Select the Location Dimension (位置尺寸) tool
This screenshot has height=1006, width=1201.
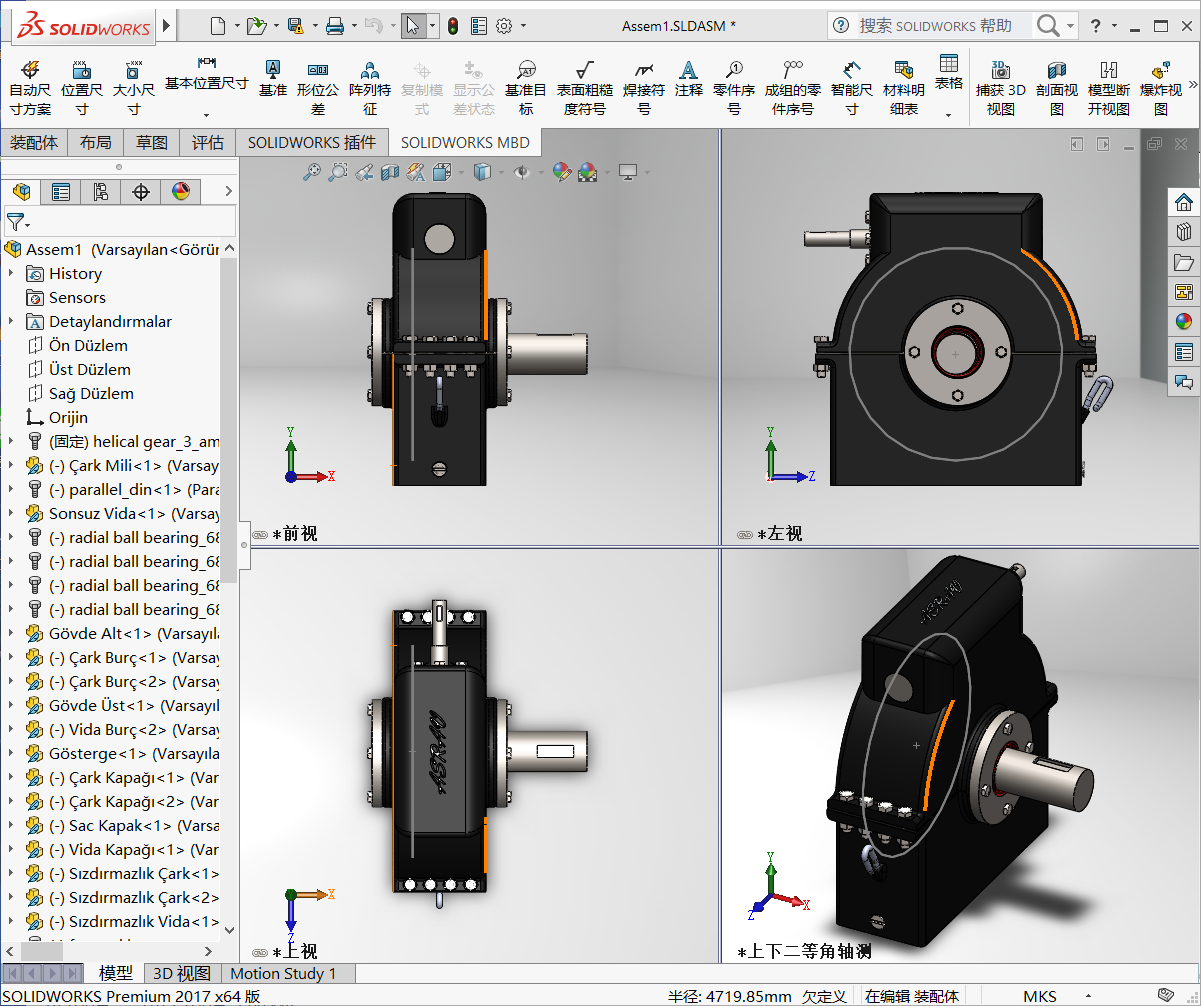point(82,87)
